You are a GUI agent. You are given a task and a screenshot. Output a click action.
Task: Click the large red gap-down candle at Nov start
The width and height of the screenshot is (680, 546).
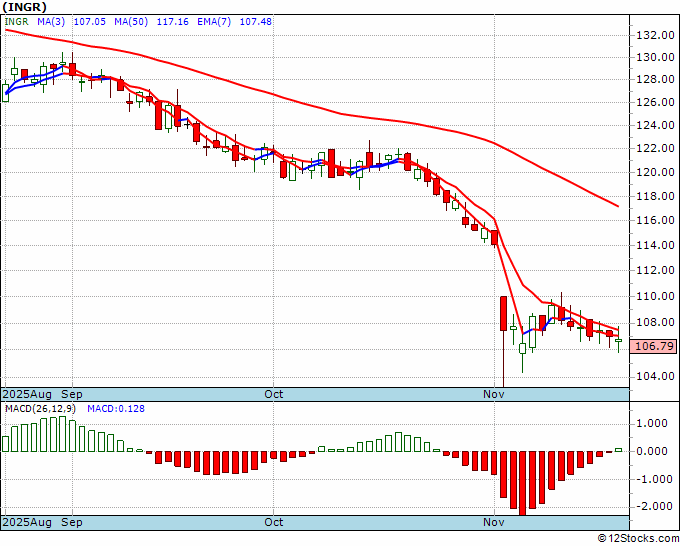coord(503,314)
